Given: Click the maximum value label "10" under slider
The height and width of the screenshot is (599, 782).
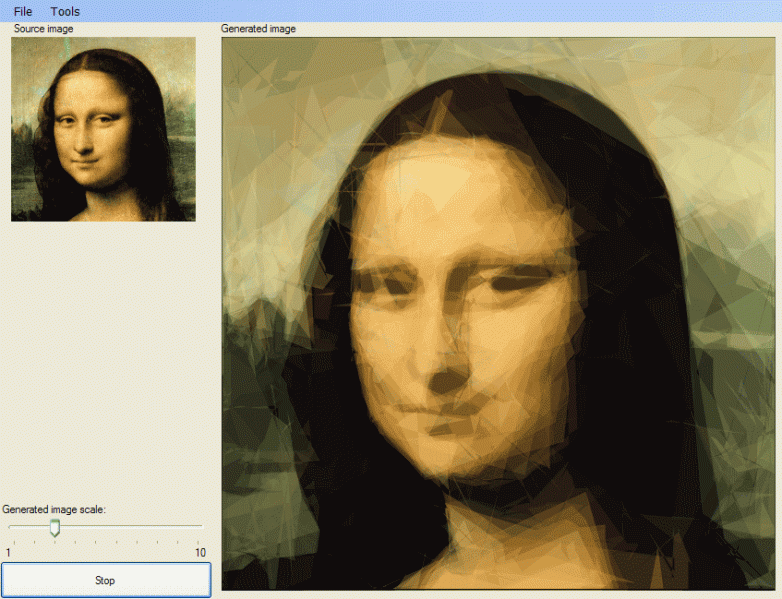Looking at the screenshot, I should pyautogui.click(x=200, y=553).
